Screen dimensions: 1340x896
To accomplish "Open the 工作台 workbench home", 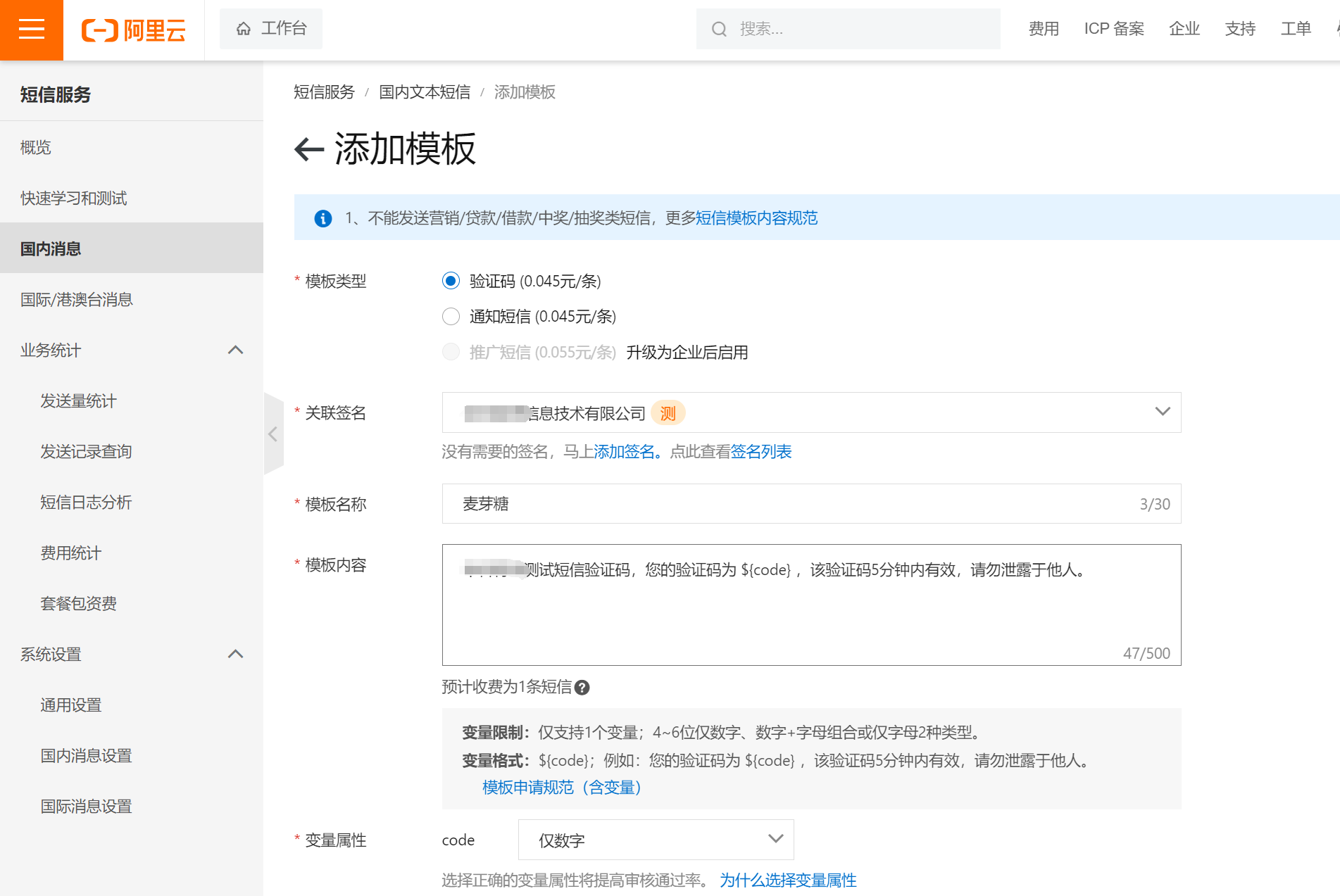I will tap(271, 29).
